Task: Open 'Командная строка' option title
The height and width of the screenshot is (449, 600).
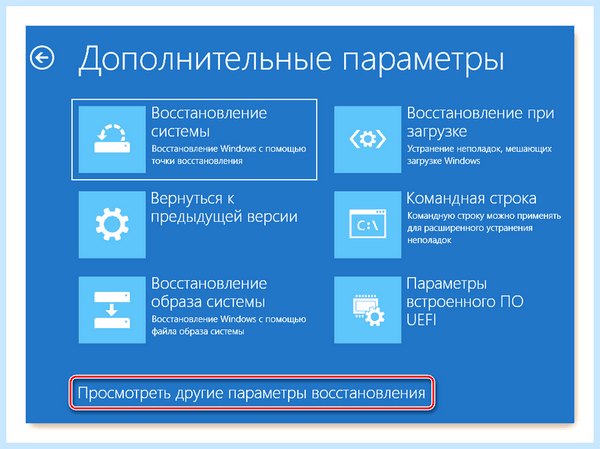Action: 471,198
